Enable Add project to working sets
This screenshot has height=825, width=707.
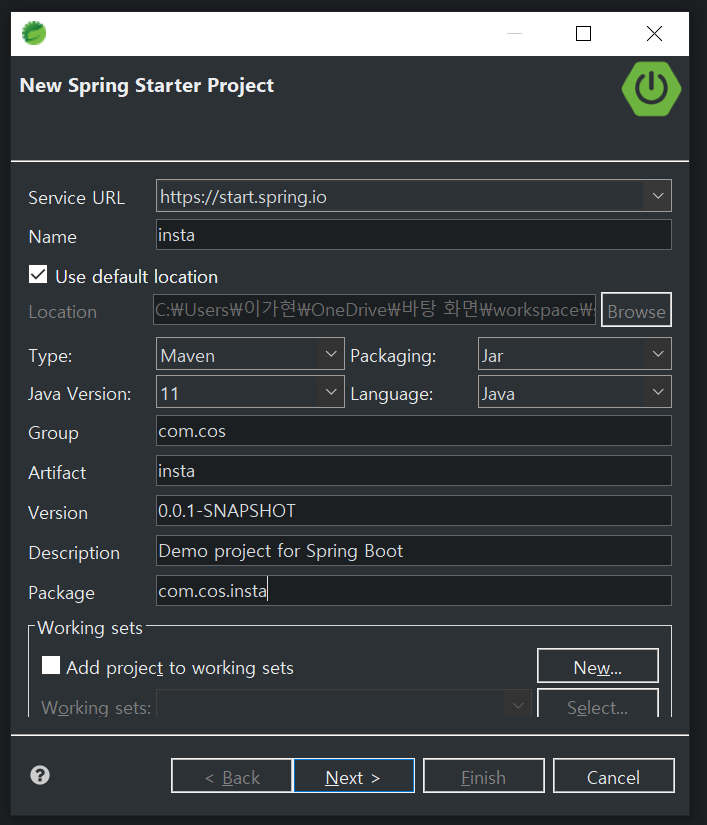[x=51, y=665]
